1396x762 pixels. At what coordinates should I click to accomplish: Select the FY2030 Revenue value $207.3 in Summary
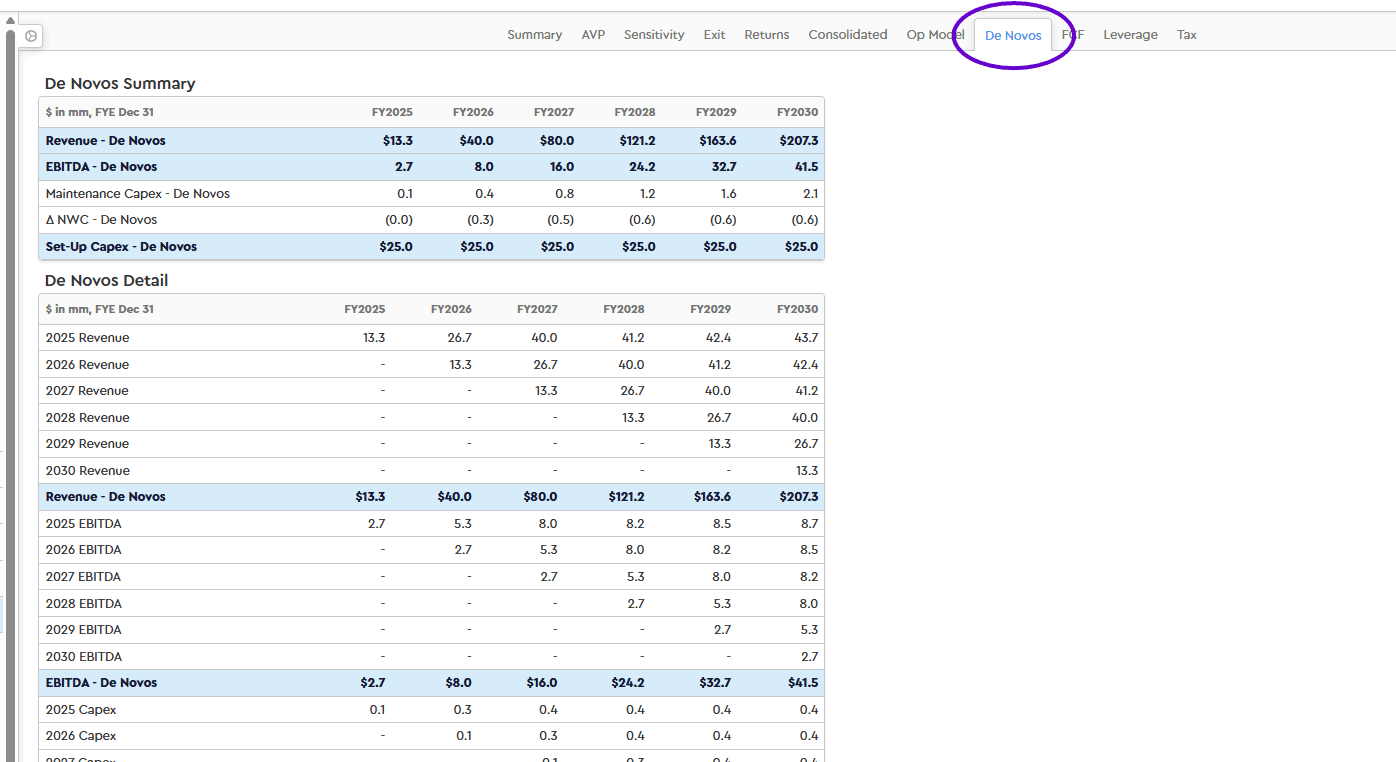(797, 141)
